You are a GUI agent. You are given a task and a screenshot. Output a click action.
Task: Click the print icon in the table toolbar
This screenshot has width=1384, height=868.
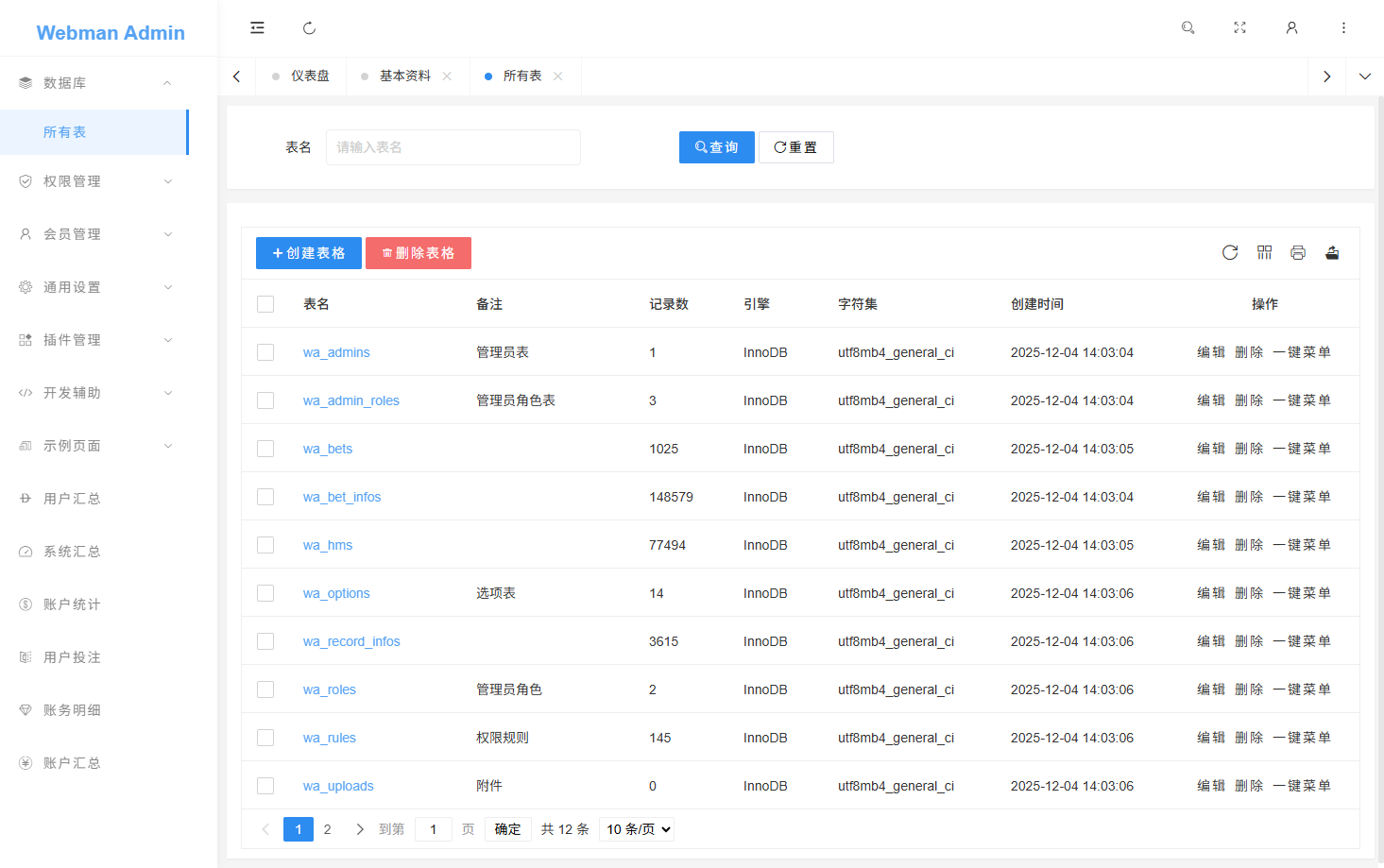[x=1298, y=252]
